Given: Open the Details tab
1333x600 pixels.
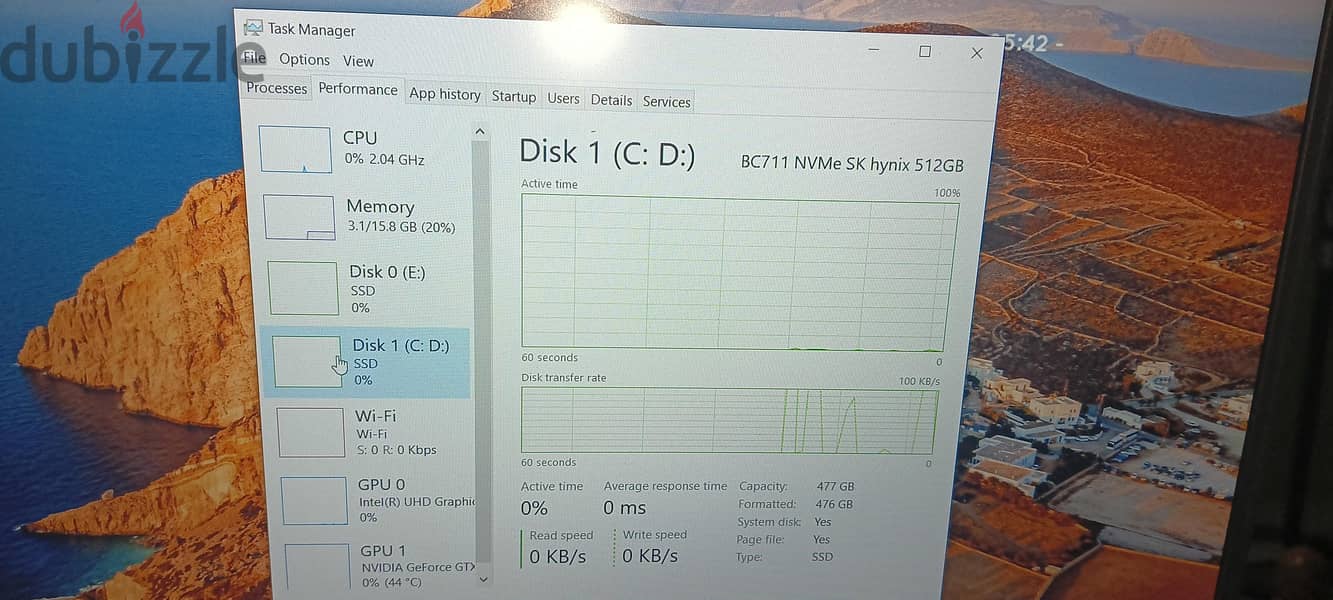Looking at the screenshot, I should click(x=611, y=100).
